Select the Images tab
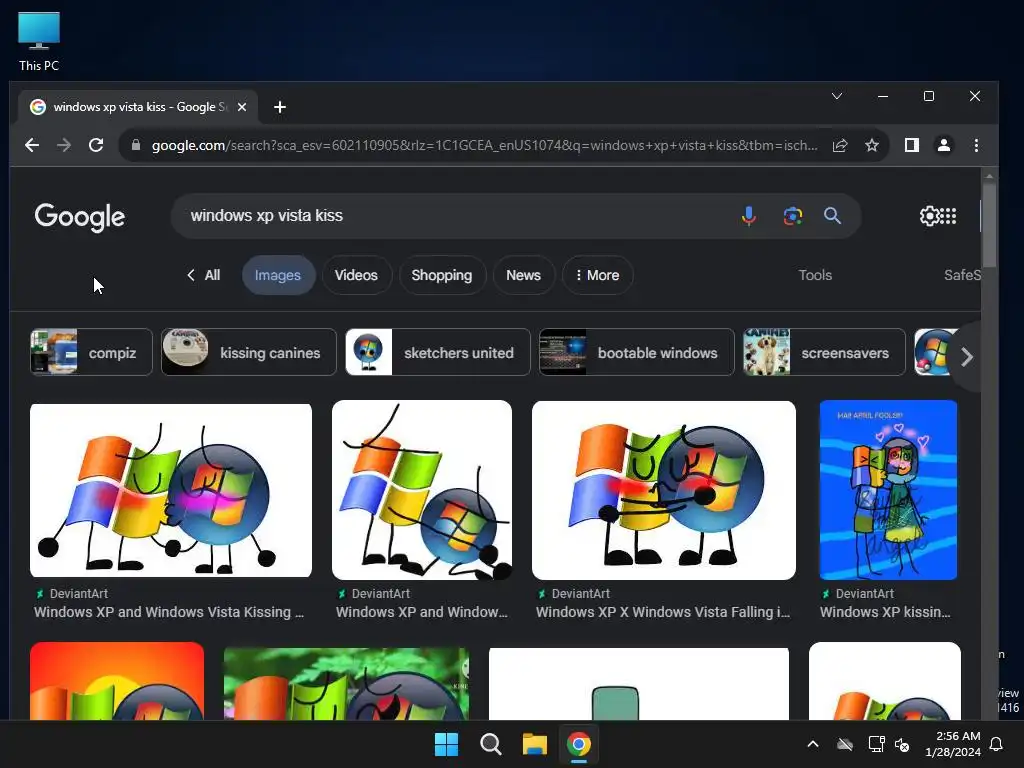Viewport: 1024px width, 768px height. [278, 275]
